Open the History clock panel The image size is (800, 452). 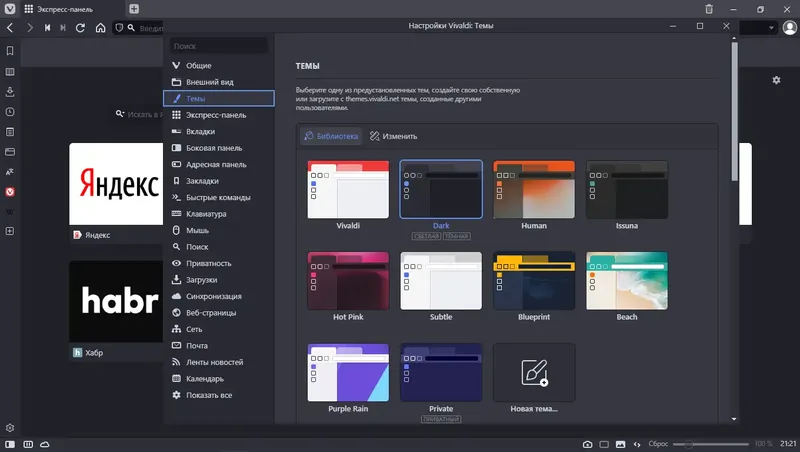pos(10,112)
